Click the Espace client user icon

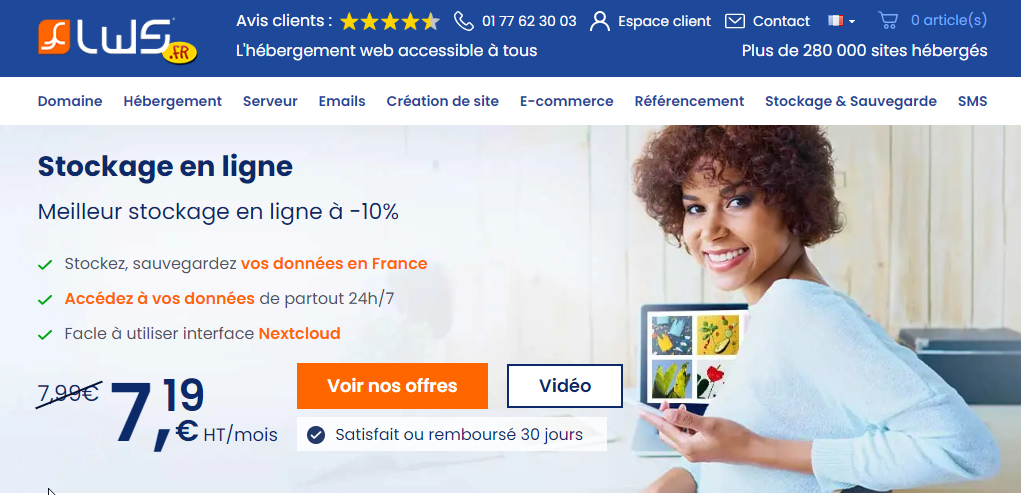(x=600, y=21)
